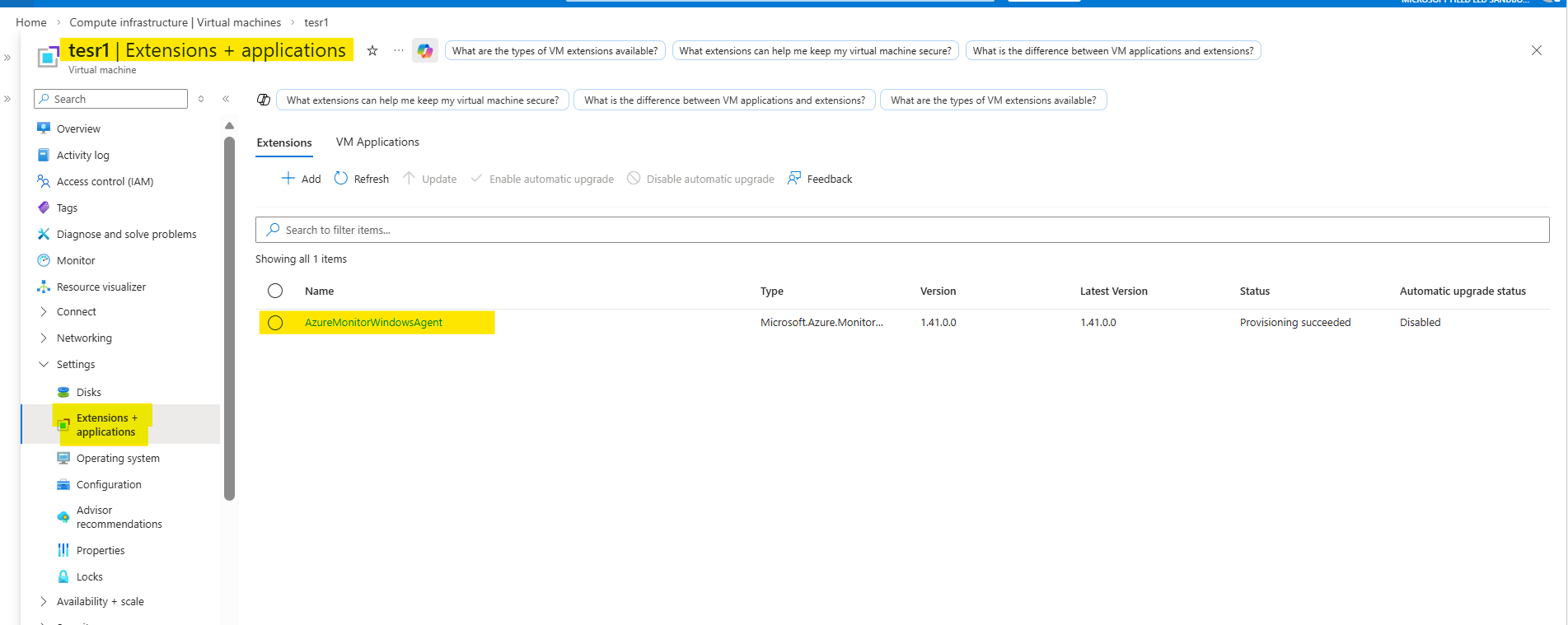Click lower chip about types of VM extensions

tap(994, 100)
